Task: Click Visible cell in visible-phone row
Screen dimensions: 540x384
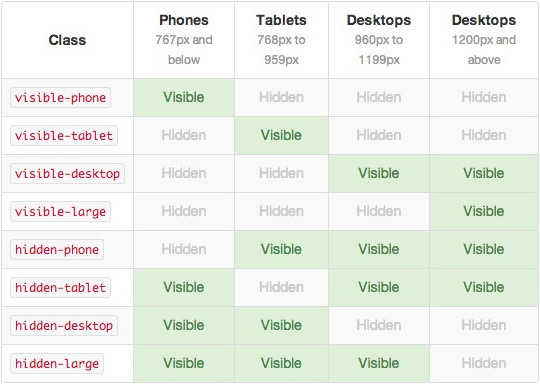Action: [184, 97]
